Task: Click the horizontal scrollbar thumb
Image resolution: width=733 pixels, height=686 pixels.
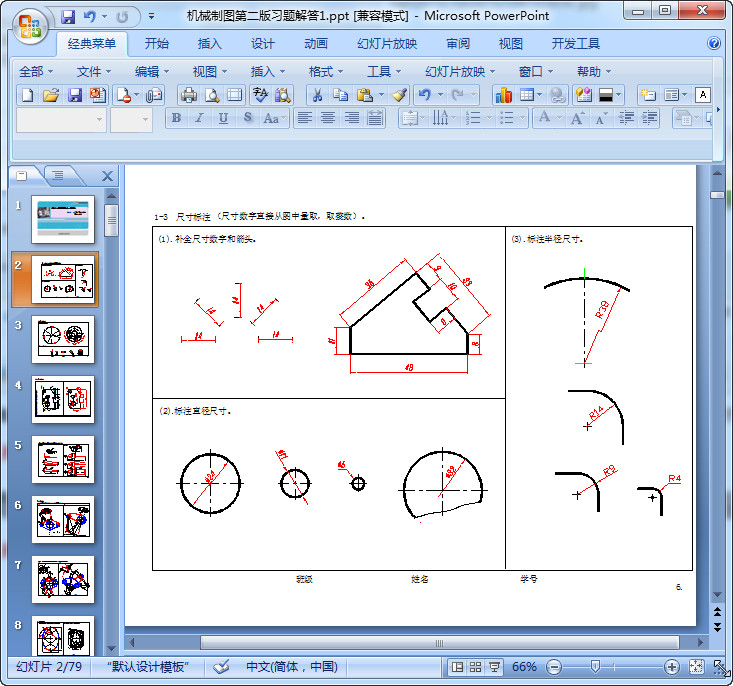Action: (x=439, y=643)
